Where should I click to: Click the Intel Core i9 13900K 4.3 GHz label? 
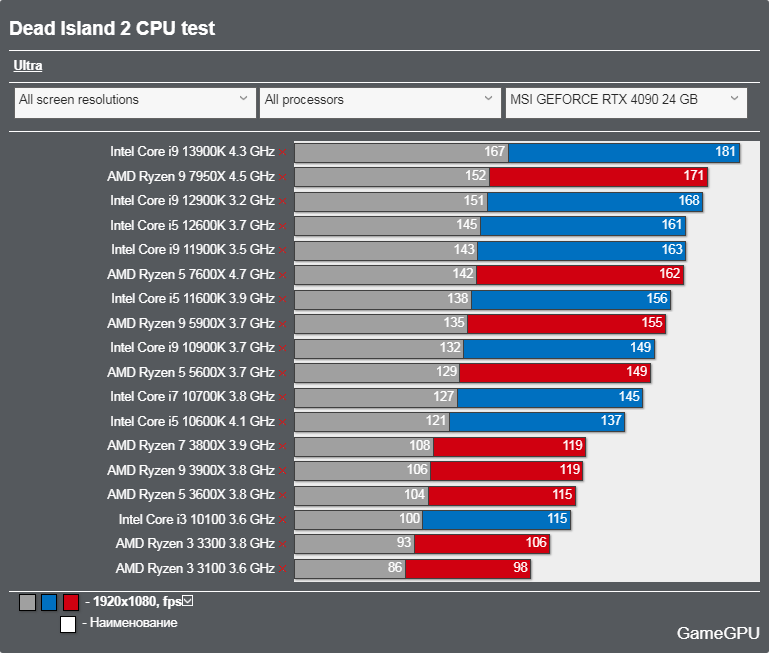(192, 152)
